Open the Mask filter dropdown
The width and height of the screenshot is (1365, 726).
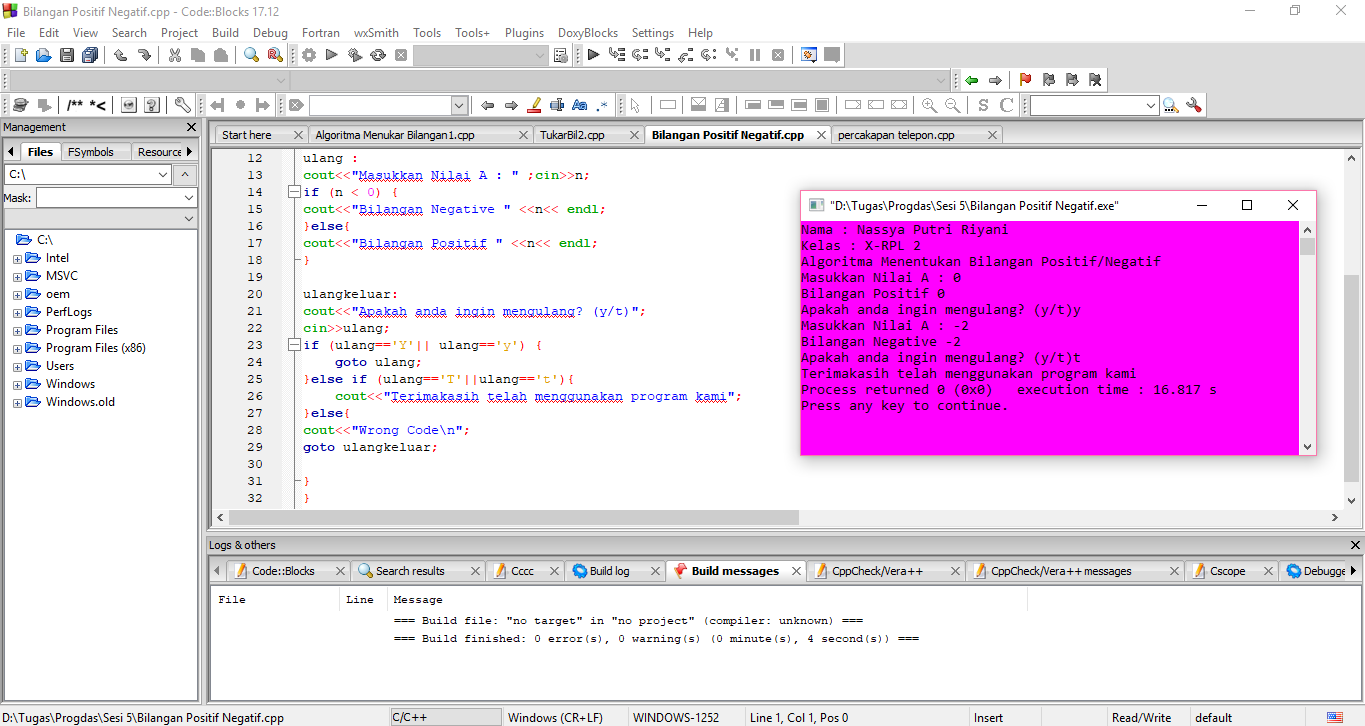(187, 198)
